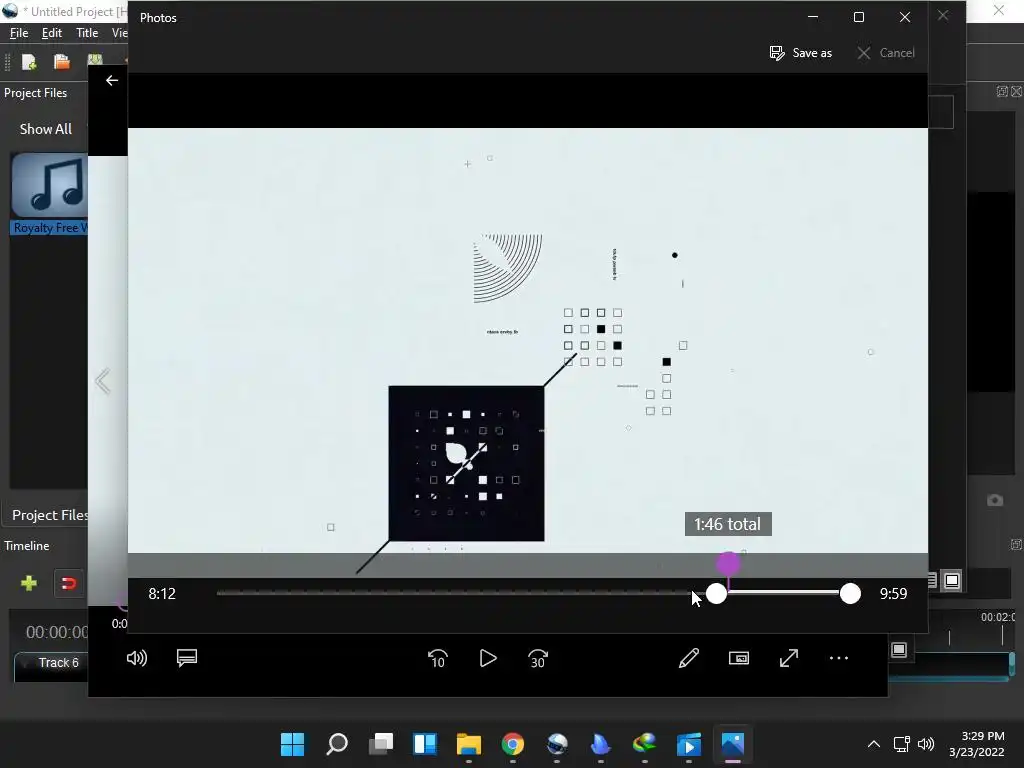Screen dimensions: 1024x768
Task: Skip back 10 seconds
Action: pos(438,658)
